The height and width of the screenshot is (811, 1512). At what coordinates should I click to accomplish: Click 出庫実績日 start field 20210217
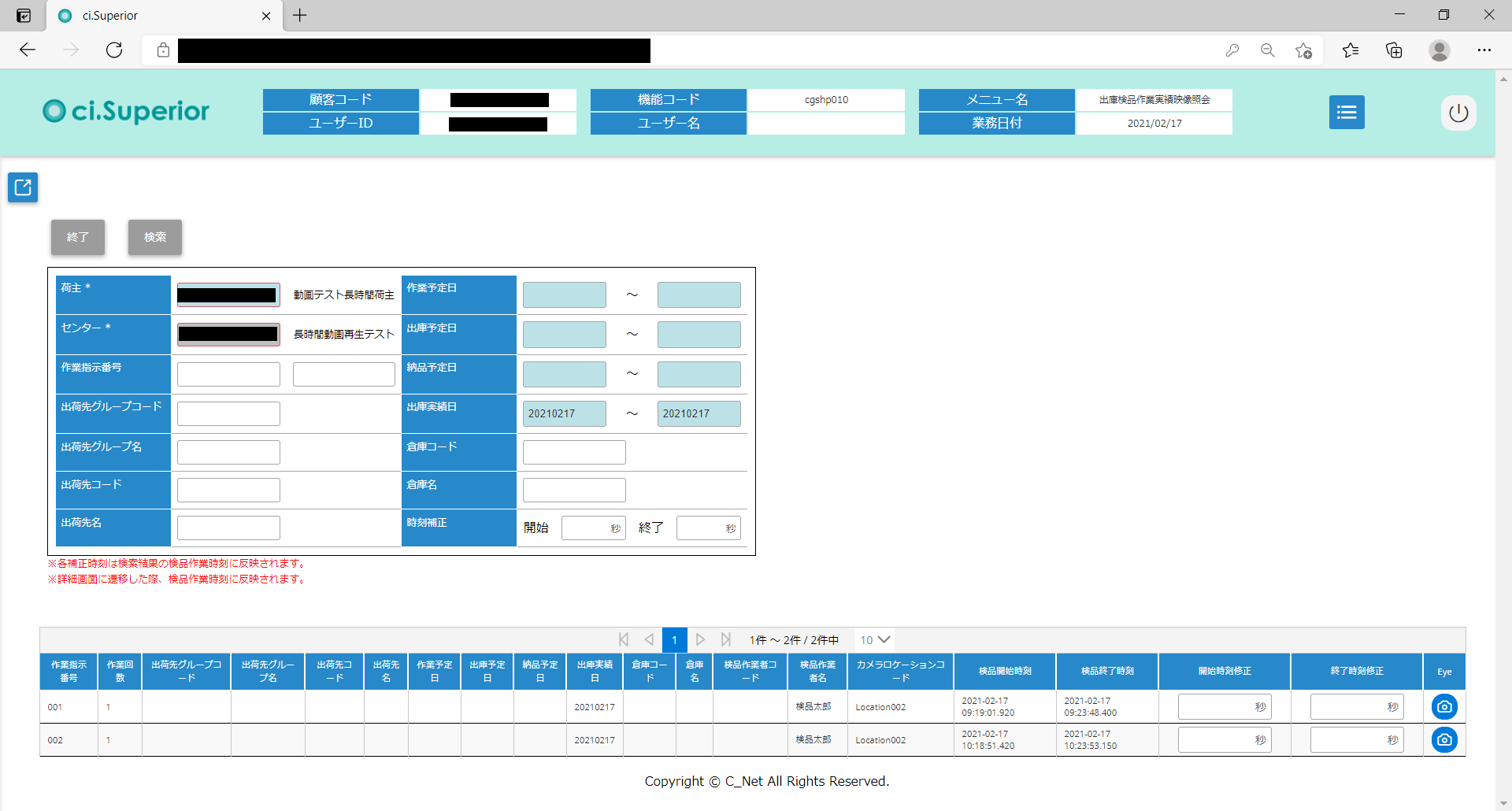point(565,413)
